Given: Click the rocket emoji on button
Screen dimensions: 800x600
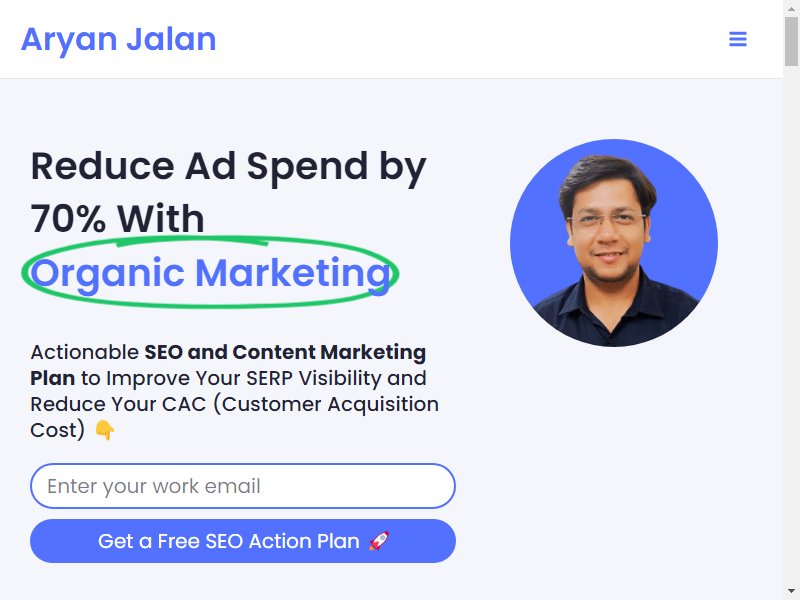Looking at the screenshot, I should (x=379, y=541).
